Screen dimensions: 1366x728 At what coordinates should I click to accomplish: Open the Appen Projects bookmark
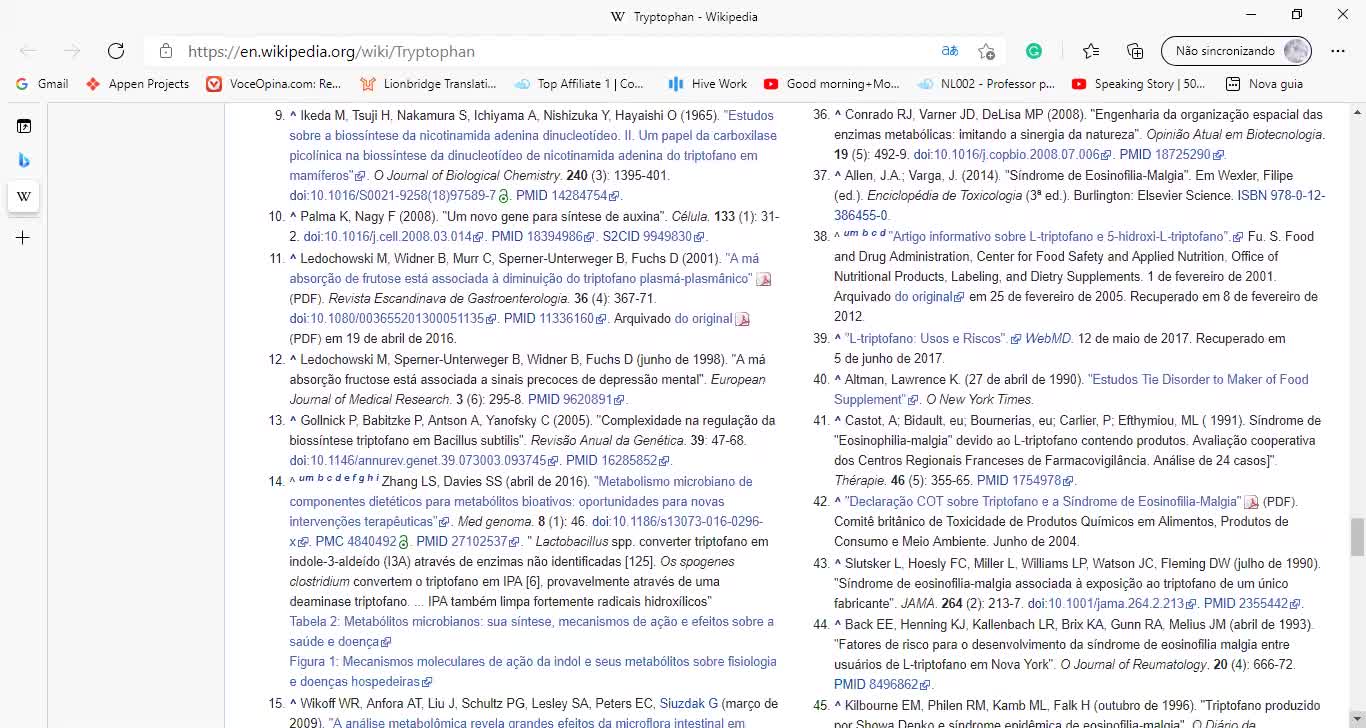pos(138,84)
